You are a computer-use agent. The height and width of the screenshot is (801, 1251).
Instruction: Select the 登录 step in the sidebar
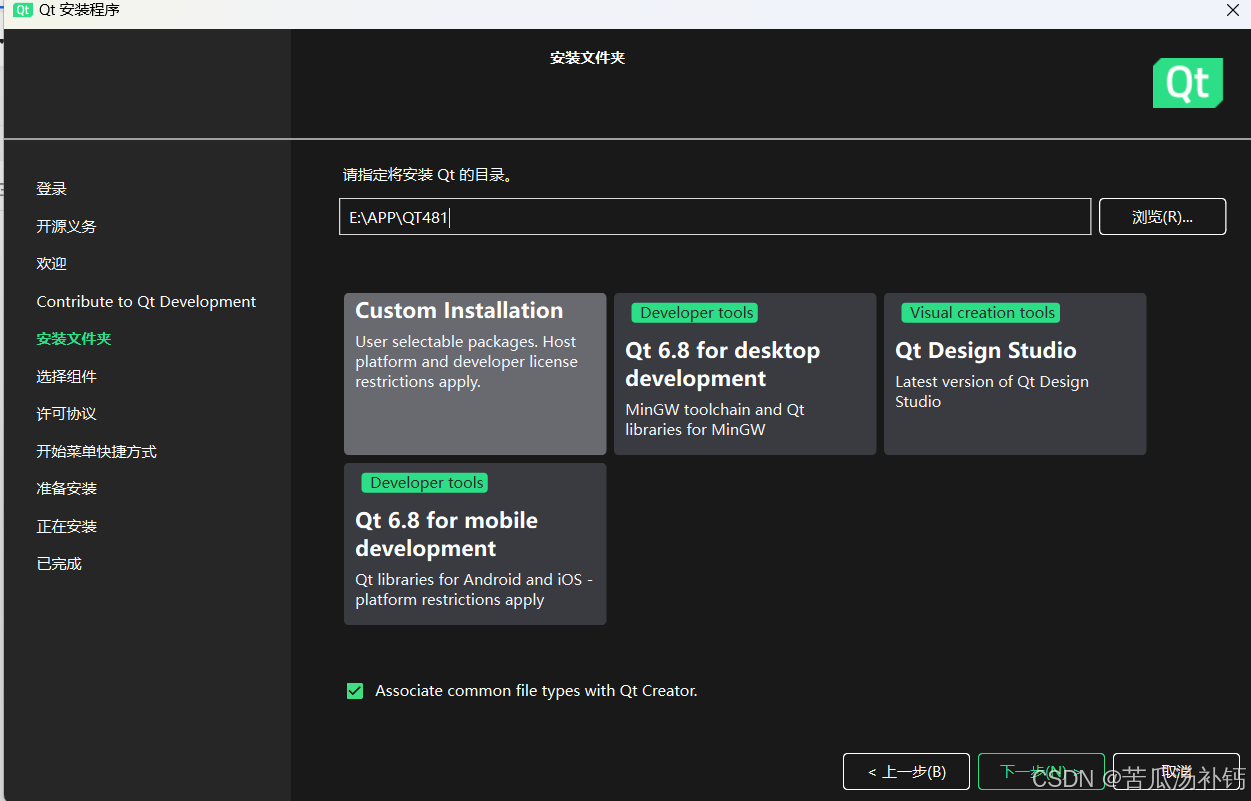point(52,189)
